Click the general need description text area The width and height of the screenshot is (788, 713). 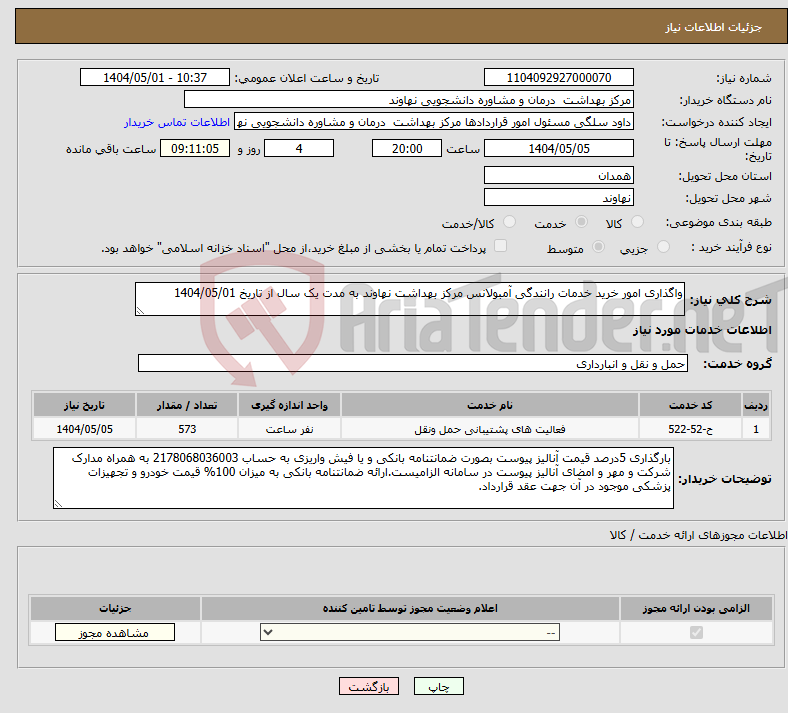tap(410, 299)
